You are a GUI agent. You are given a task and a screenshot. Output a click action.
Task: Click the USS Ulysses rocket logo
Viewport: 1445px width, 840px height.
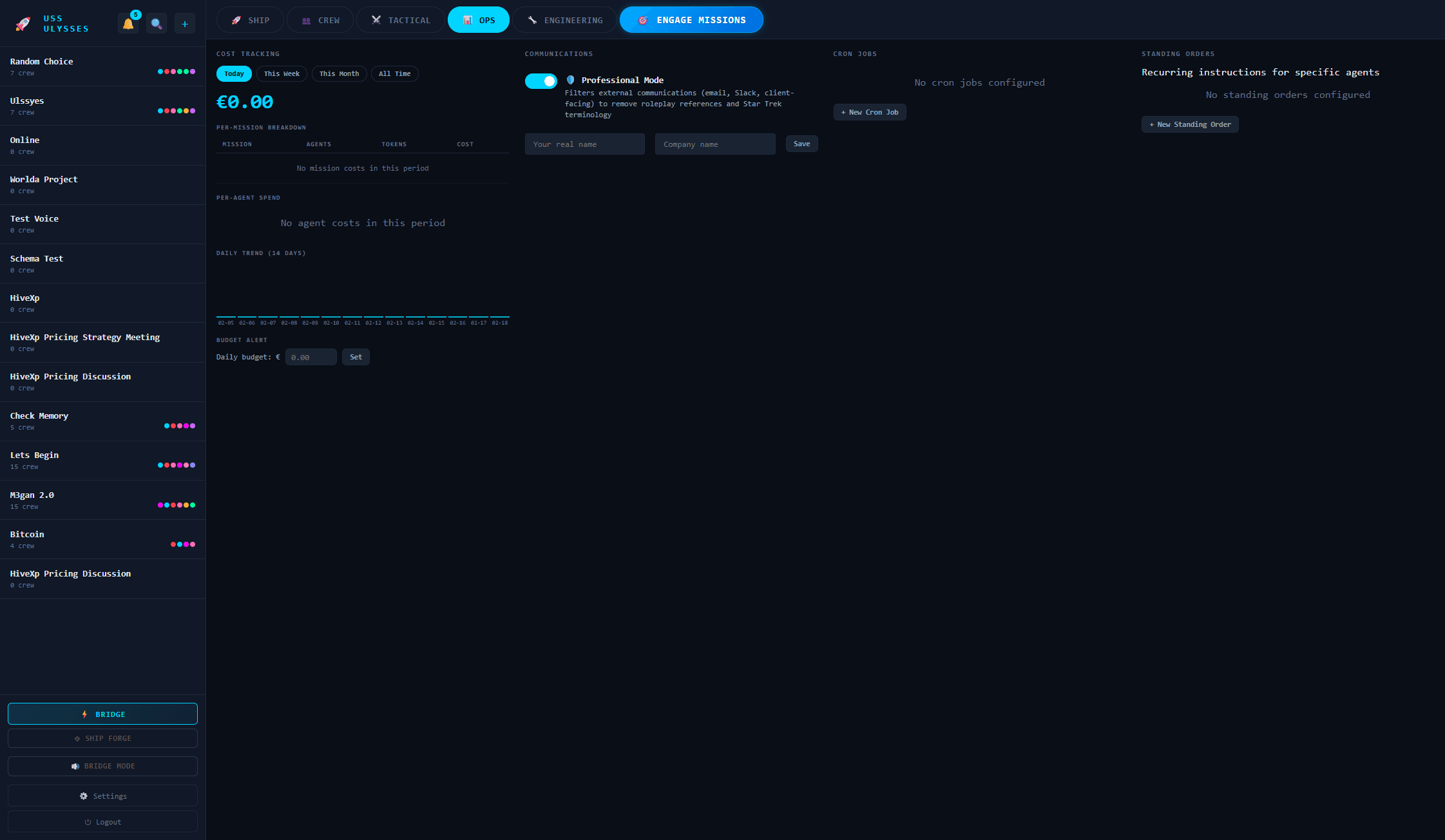point(23,24)
